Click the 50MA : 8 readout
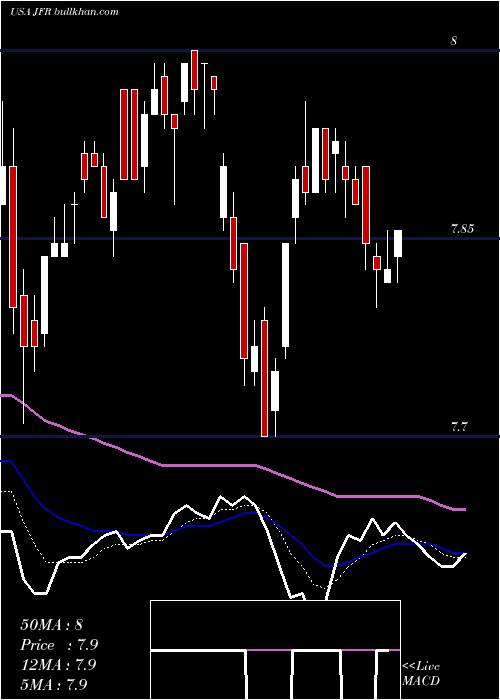500x700 pixels. point(51,625)
